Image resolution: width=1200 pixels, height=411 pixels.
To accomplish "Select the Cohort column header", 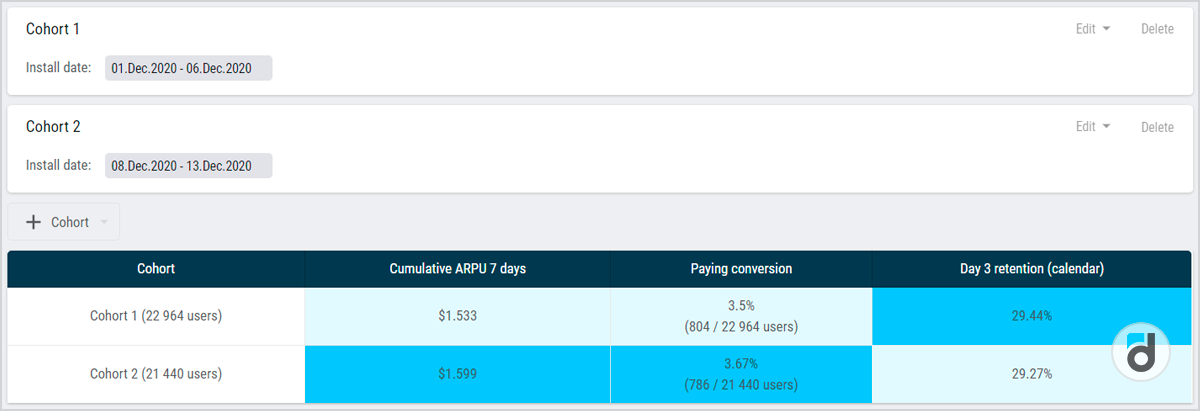I will (x=156, y=269).
